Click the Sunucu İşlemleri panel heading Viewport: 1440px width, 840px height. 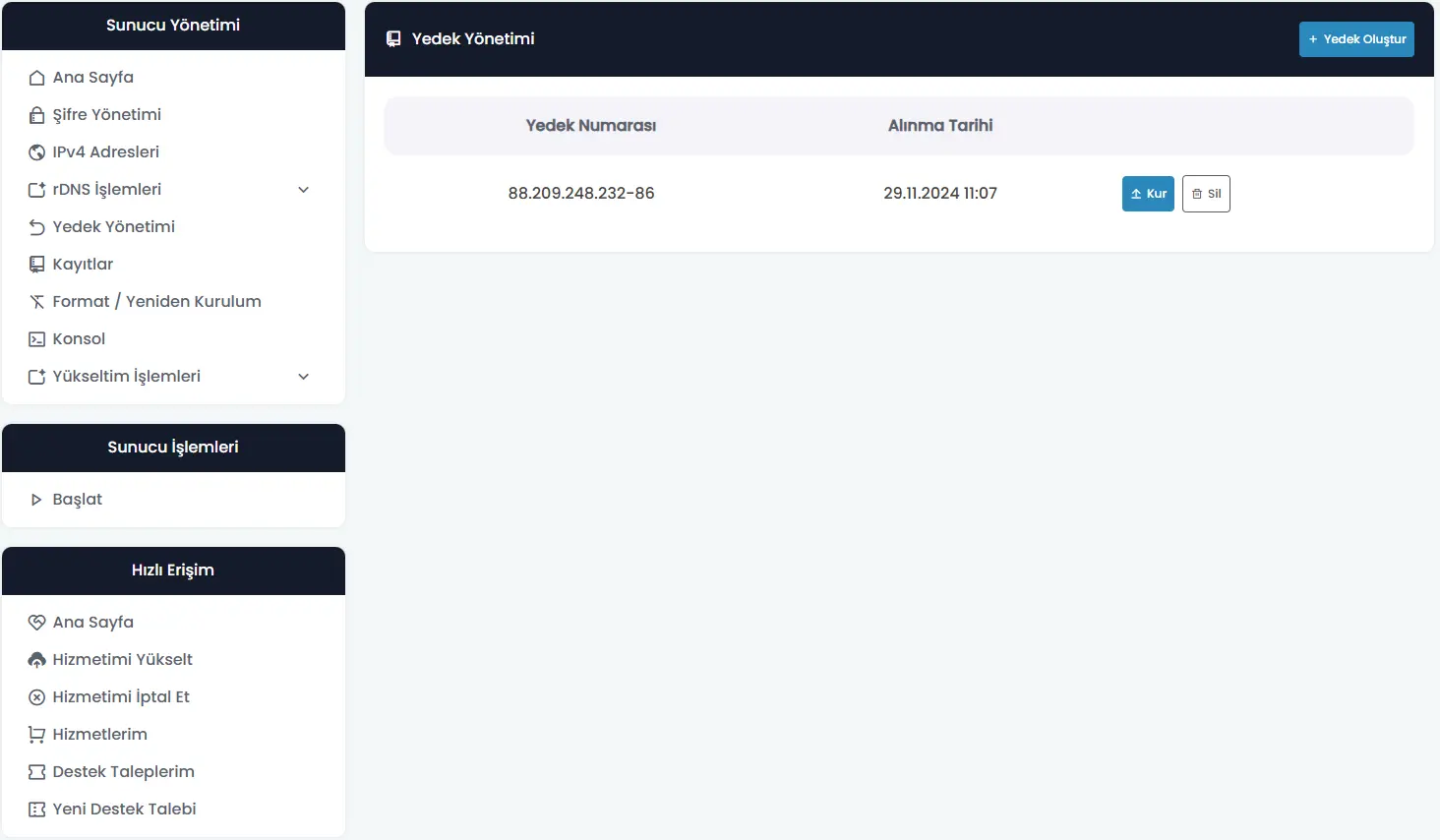click(173, 448)
